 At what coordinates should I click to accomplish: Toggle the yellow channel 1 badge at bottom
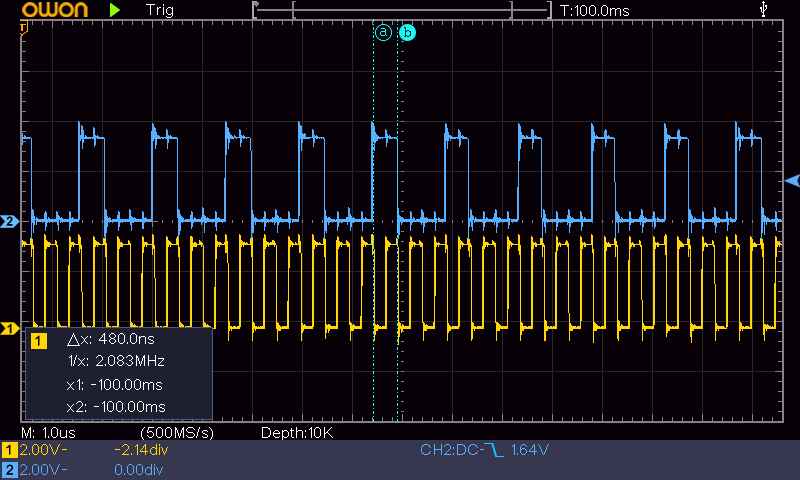[10, 451]
